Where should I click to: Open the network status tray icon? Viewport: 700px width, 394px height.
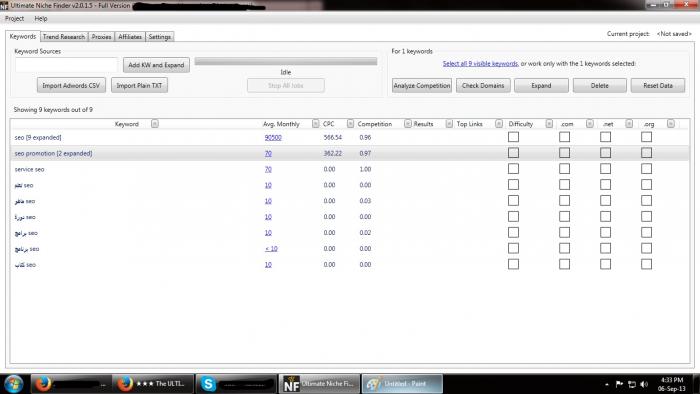coord(632,384)
